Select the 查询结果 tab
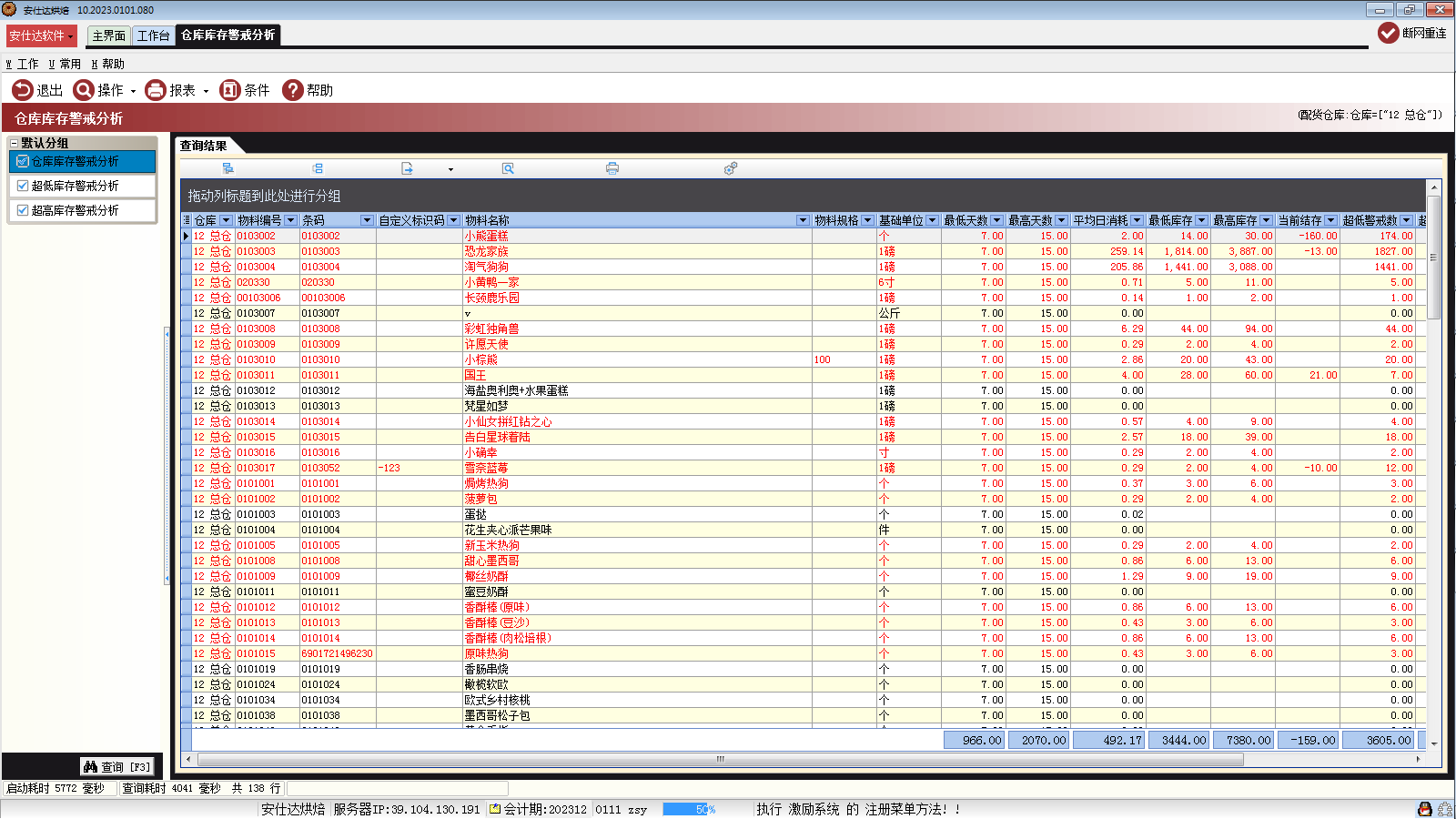Screen dimensions: 1456x819 204,146
